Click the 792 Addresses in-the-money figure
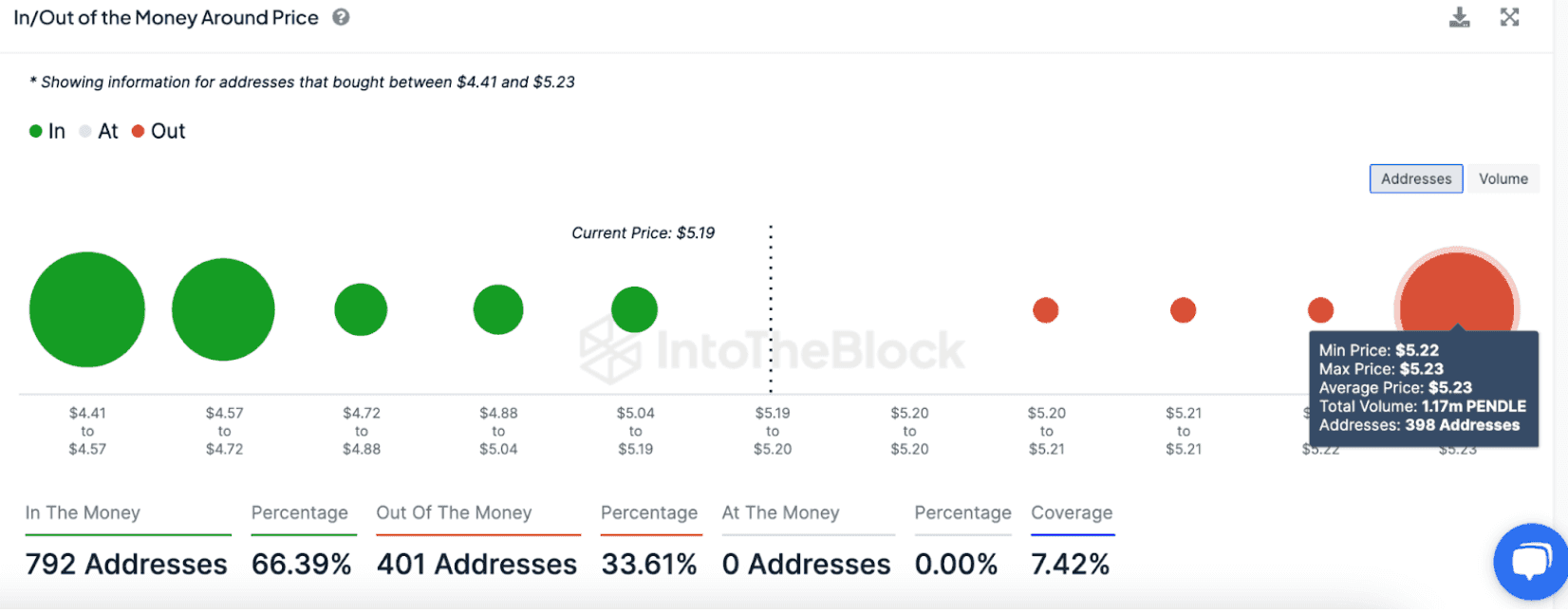The width and height of the screenshot is (1568, 613). [x=126, y=564]
